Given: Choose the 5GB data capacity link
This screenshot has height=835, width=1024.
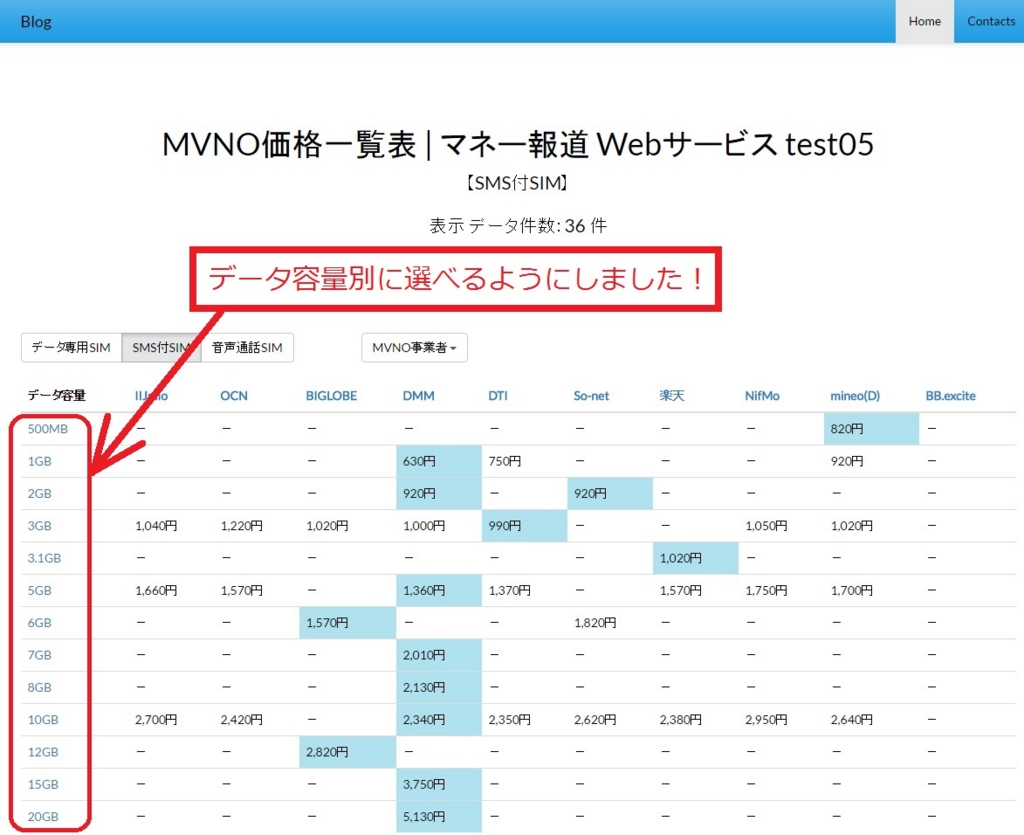Looking at the screenshot, I should tap(39, 591).
